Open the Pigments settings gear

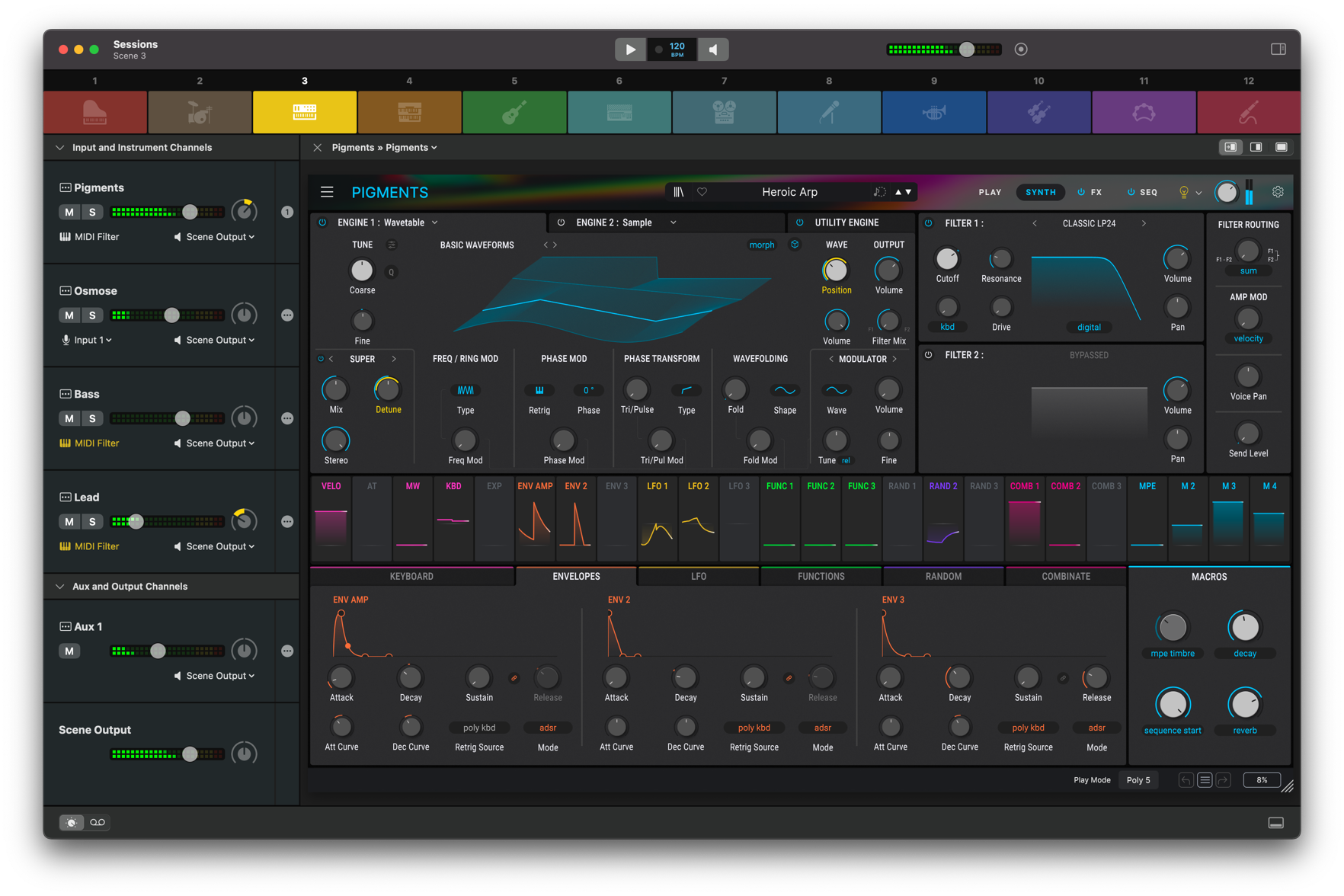click(1278, 192)
